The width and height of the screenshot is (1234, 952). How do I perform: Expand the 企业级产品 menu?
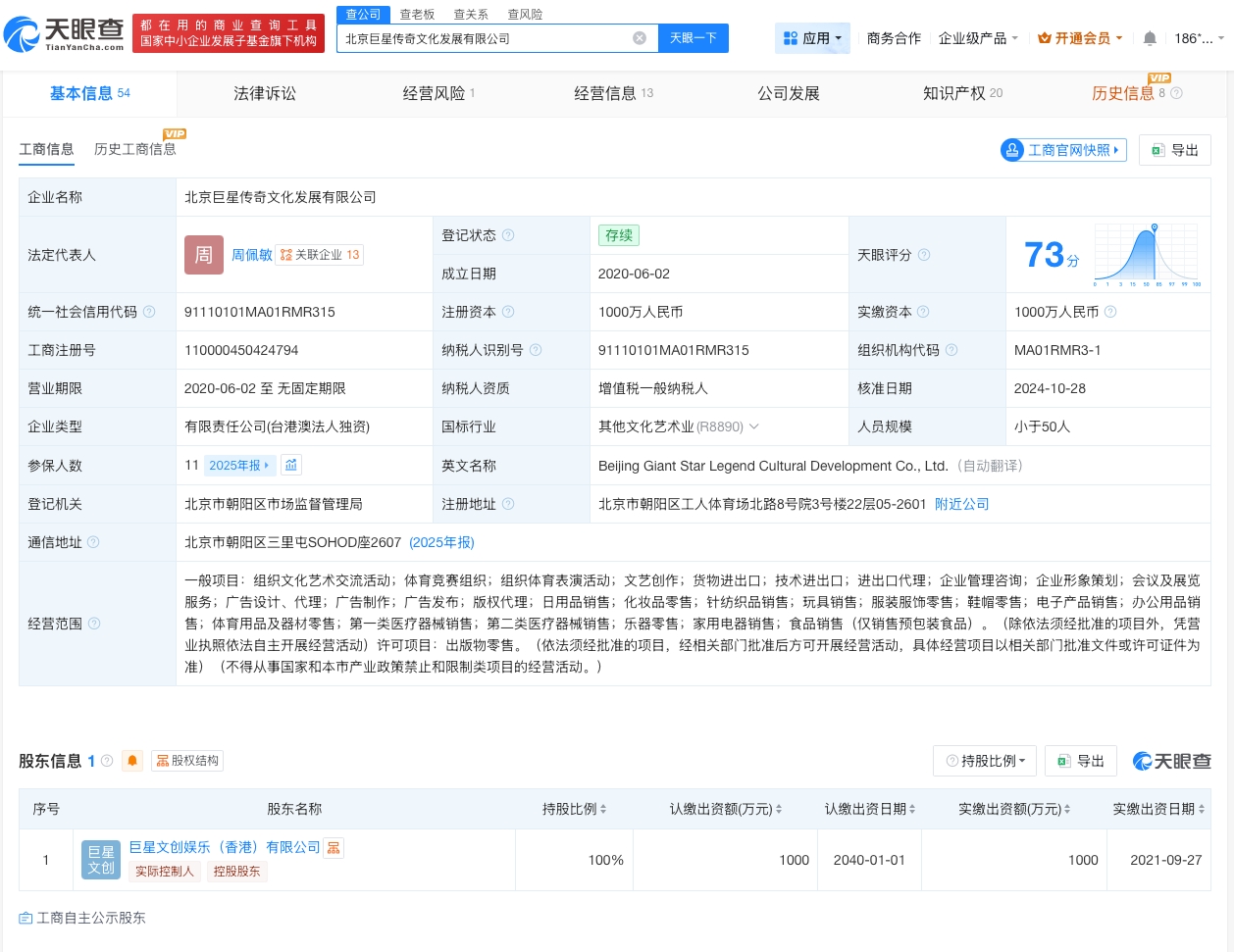point(978,38)
